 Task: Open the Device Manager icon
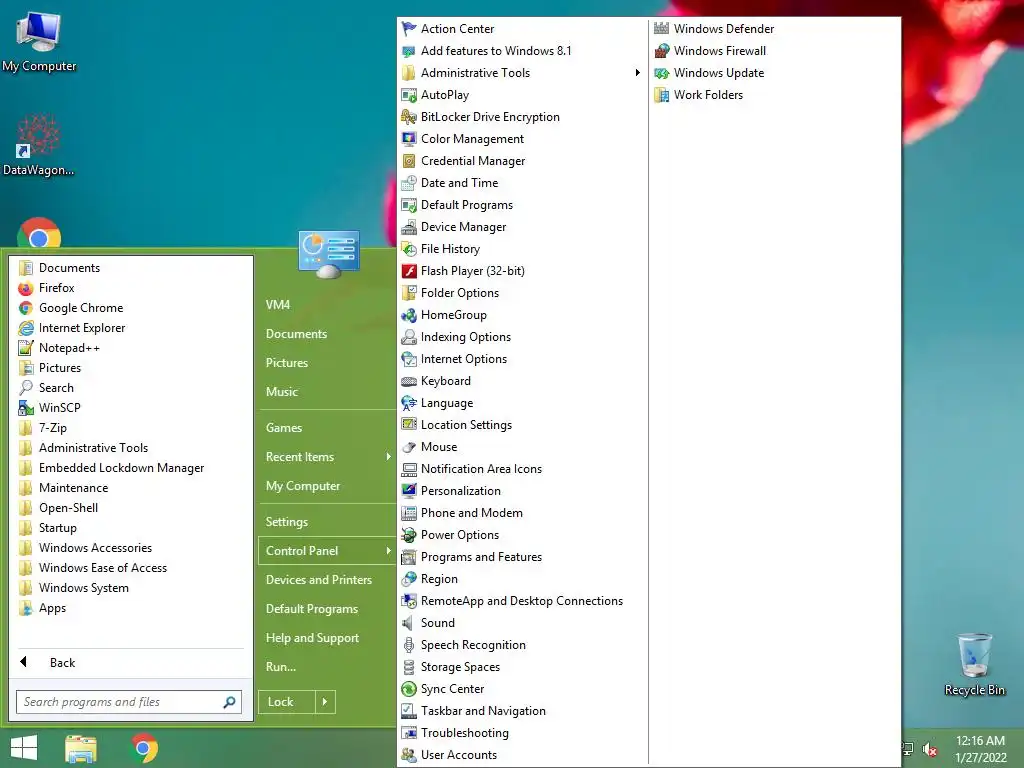point(409,227)
